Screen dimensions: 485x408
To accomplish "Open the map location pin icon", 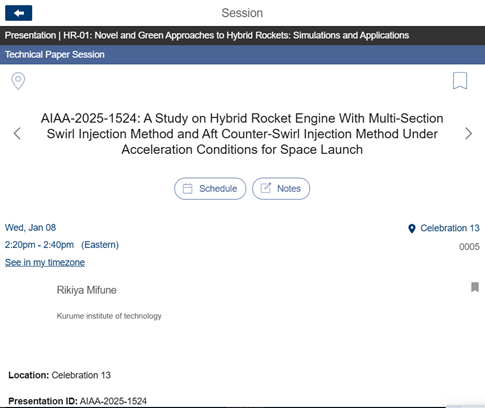I will click(x=18, y=81).
